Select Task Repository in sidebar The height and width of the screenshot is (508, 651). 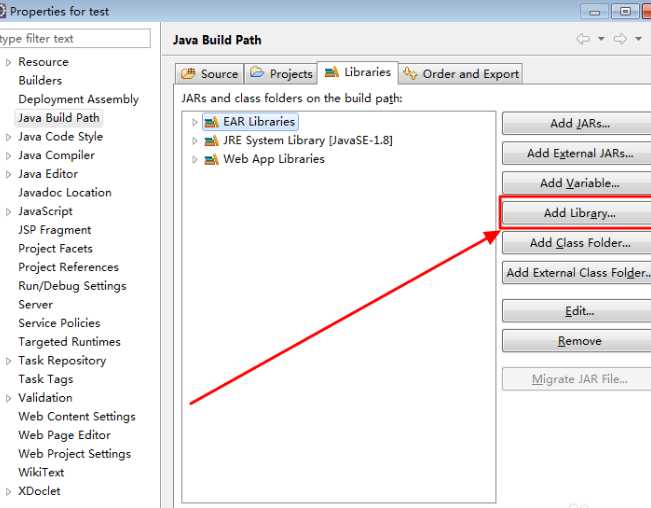click(x=62, y=361)
